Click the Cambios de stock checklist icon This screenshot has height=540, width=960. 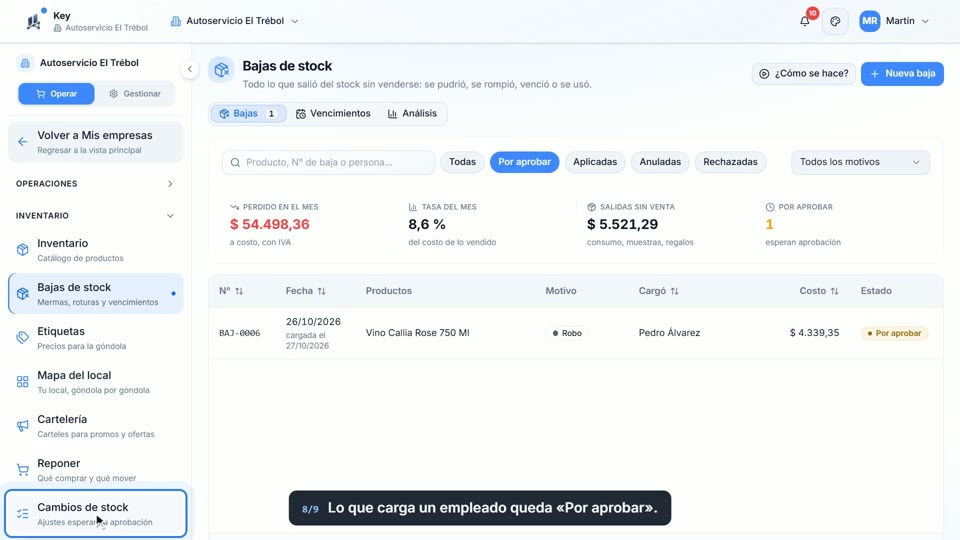pyautogui.click(x=23, y=514)
